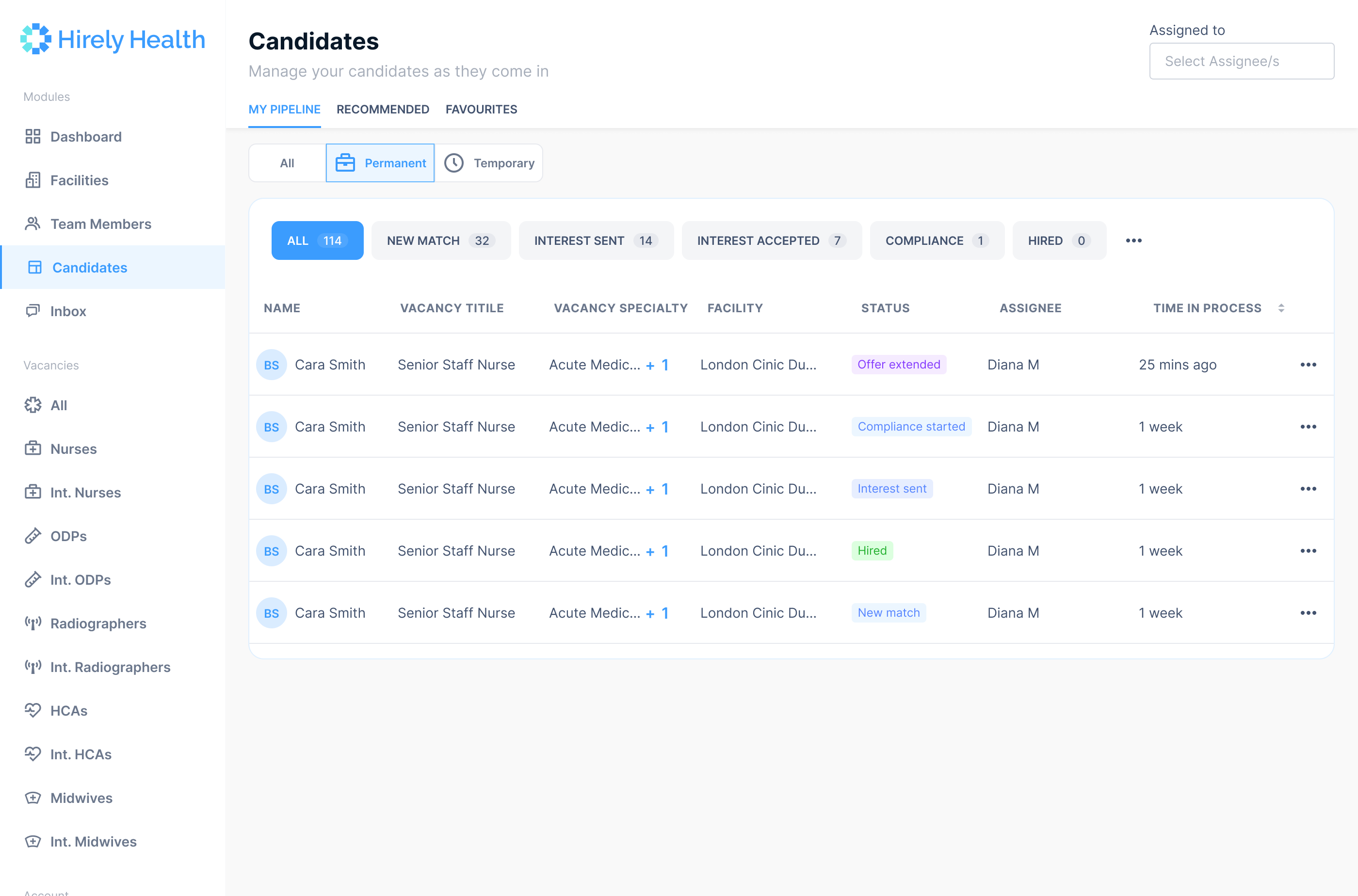This screenshot has height=896, width=1358.
Task: Click the HCAs heart-pulse icon
Action: point(32,710)
